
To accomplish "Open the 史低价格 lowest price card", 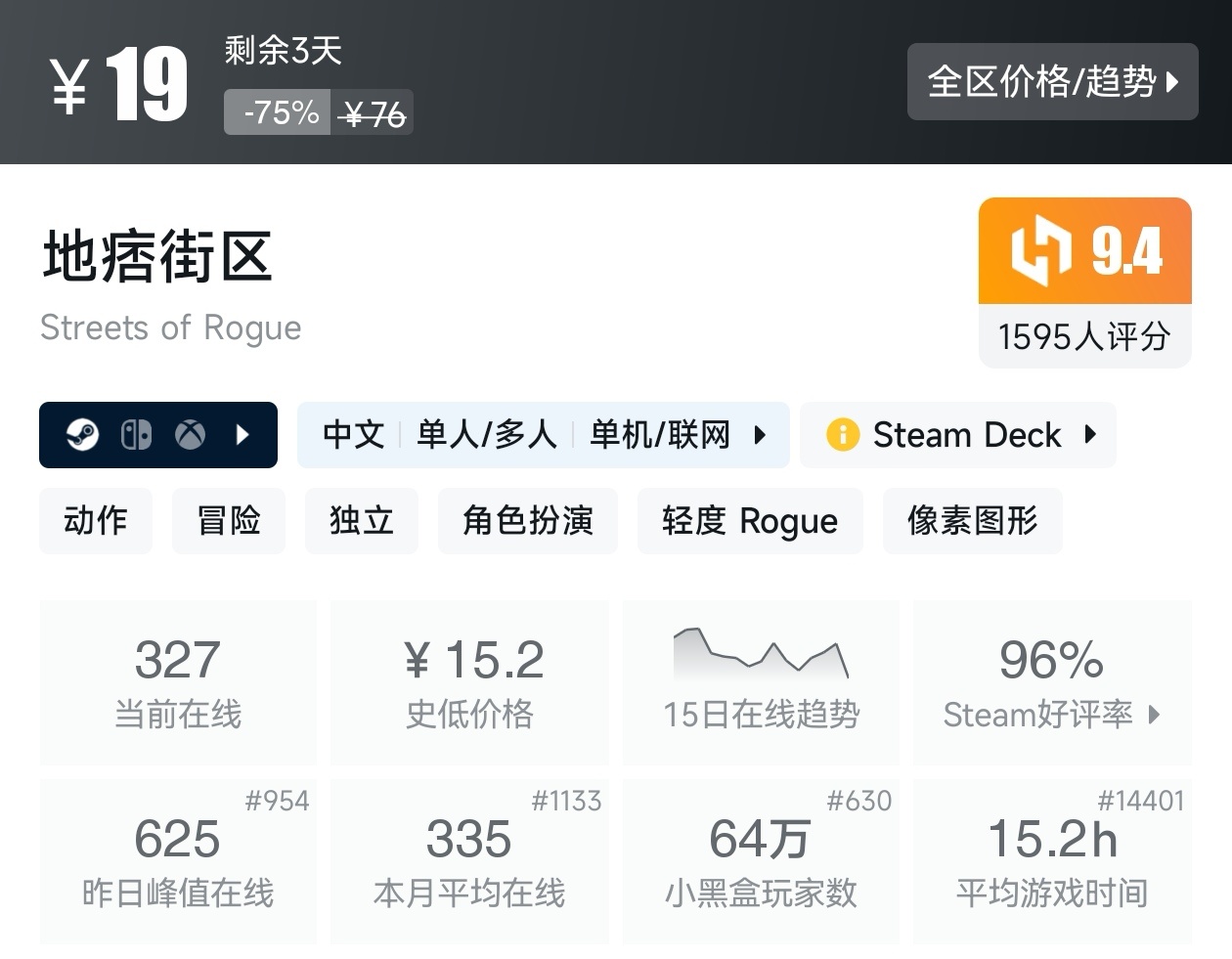I will click(x=470, y=682).
